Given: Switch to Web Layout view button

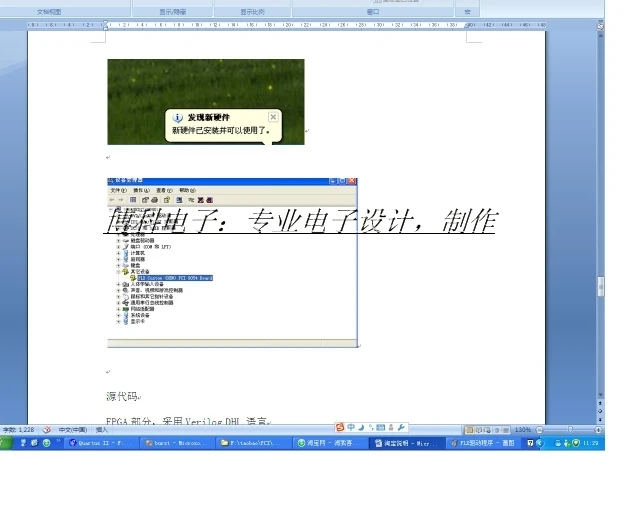Looking at the screenshot, I should click(487, 430).
